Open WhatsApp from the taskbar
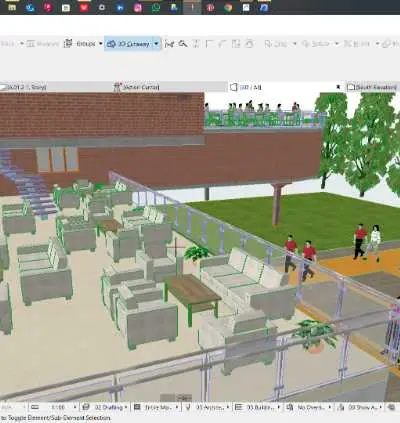 coord(156,7)
